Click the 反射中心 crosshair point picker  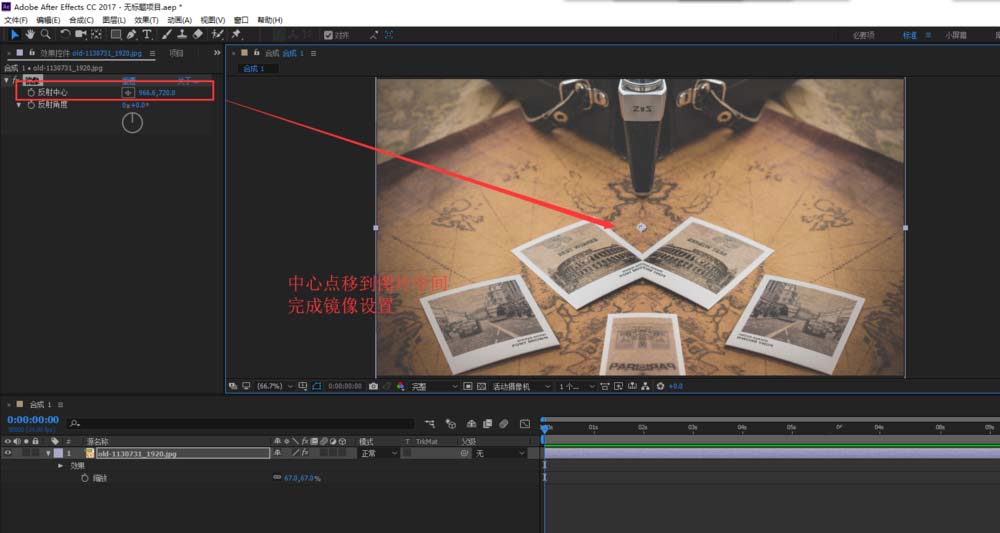pyautogui.click(x=127, y=92)
